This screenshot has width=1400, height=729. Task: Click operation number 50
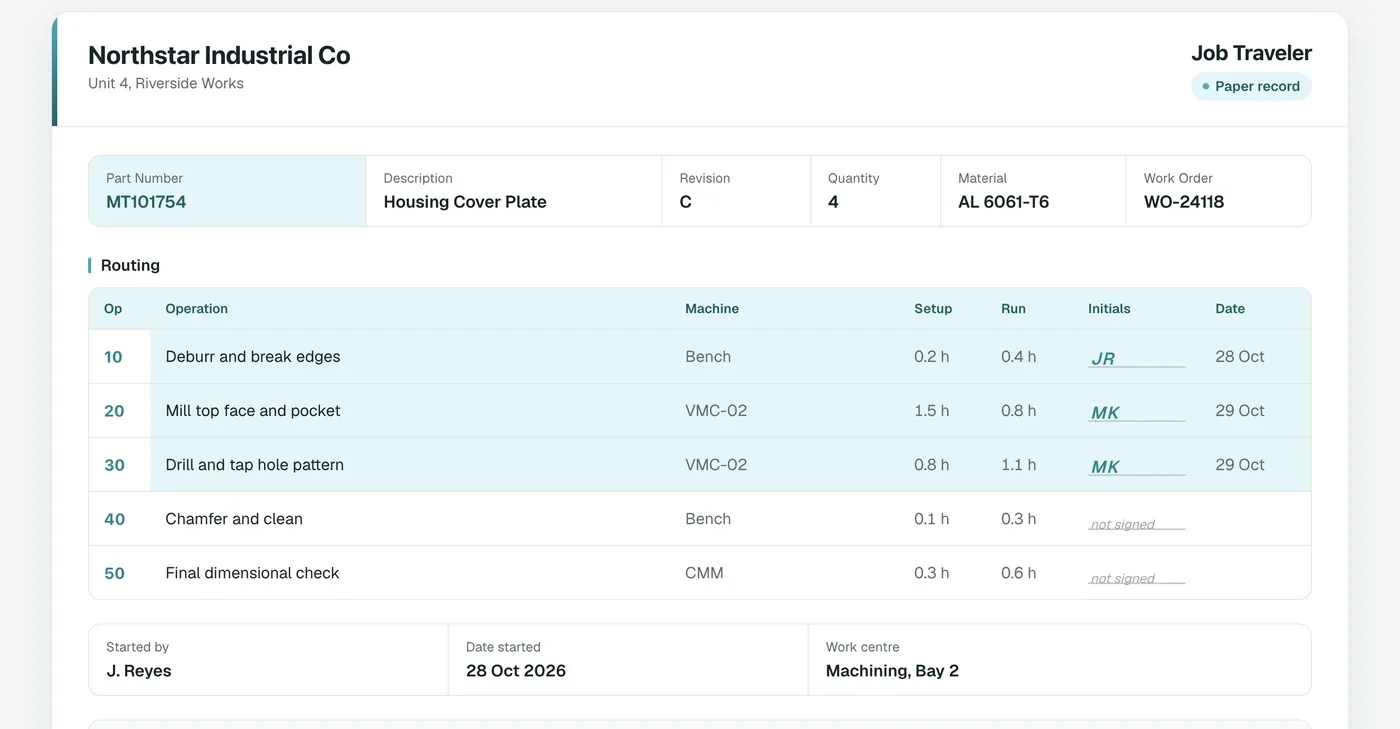coord(114,573)
